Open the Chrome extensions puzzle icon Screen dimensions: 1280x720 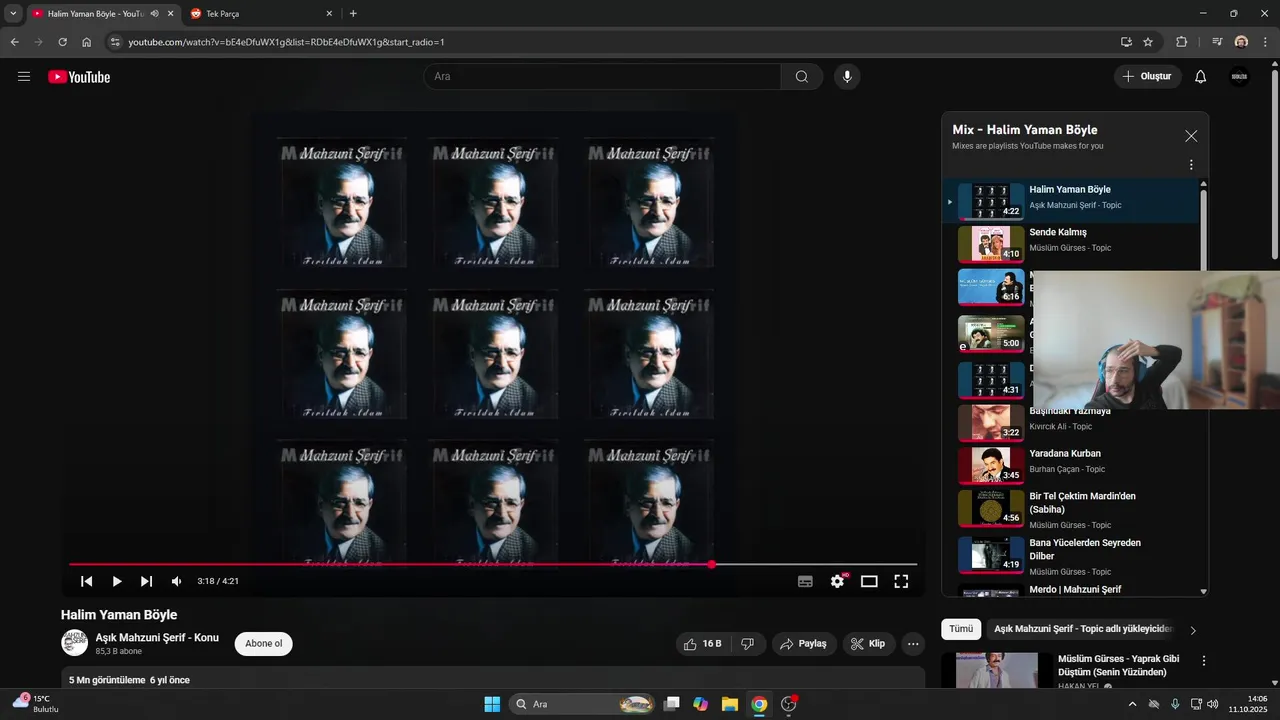pyautogui.click(x=1182, y=42)
